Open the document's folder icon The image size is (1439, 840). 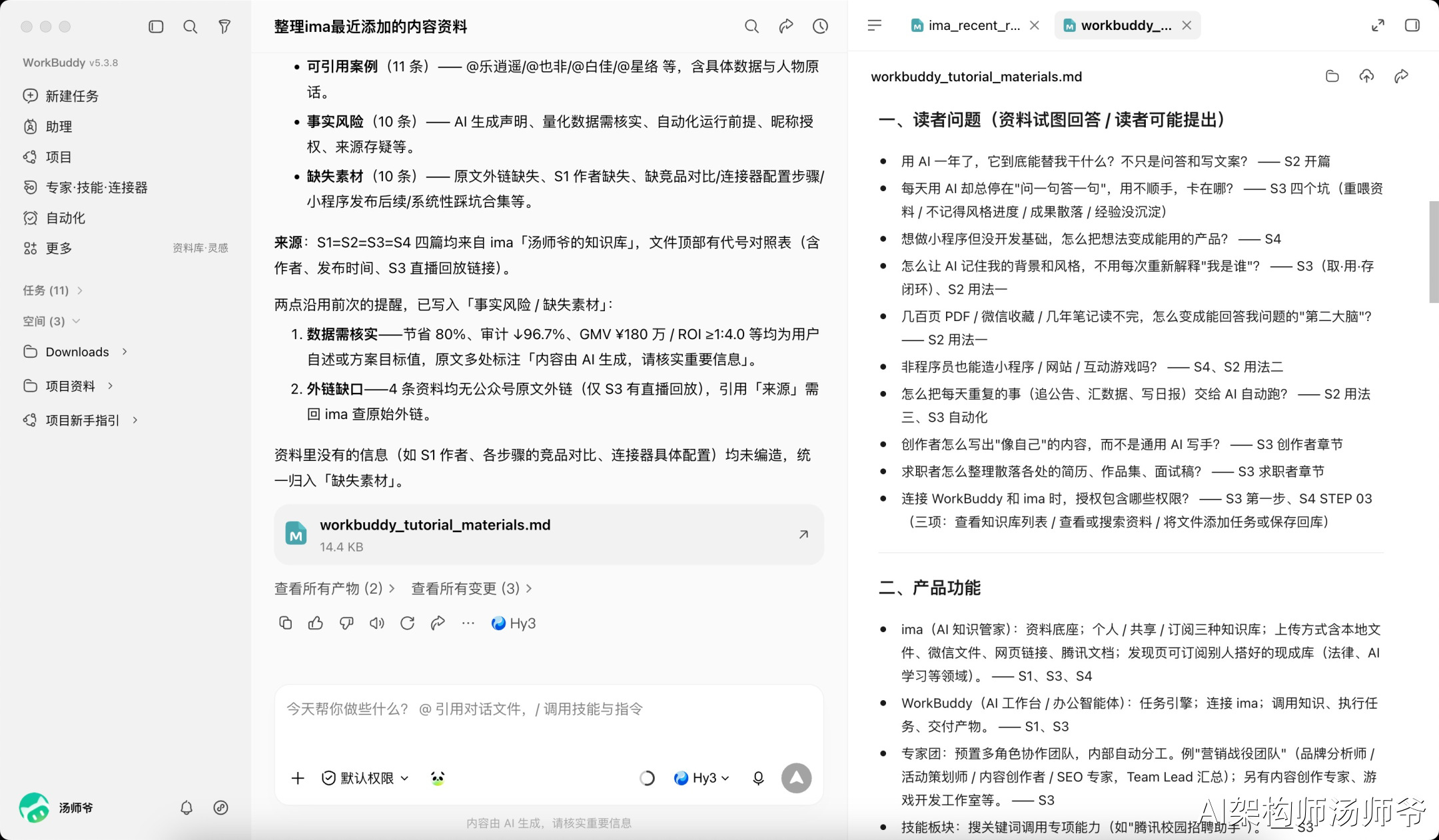point(1332,76)
